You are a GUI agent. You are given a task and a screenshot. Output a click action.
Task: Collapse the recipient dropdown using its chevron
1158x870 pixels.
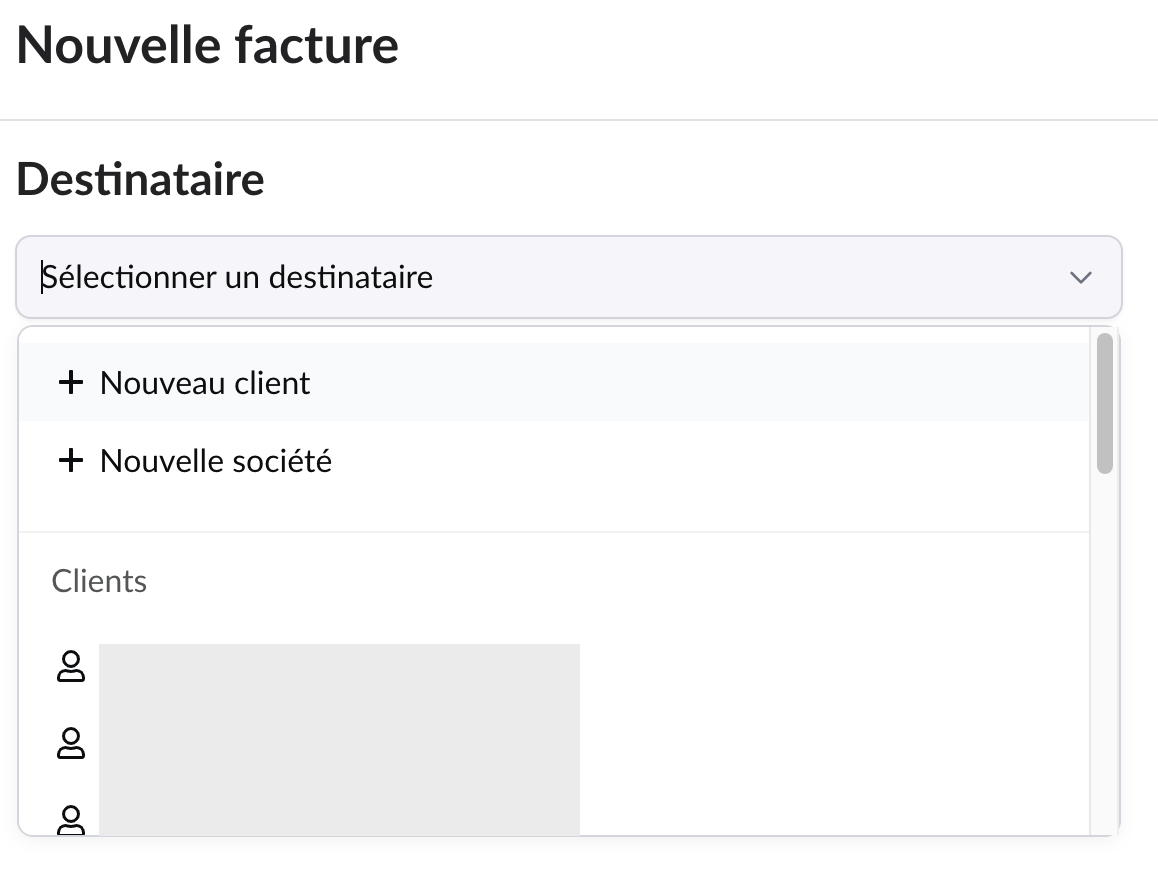click(x=1080, y=277)
